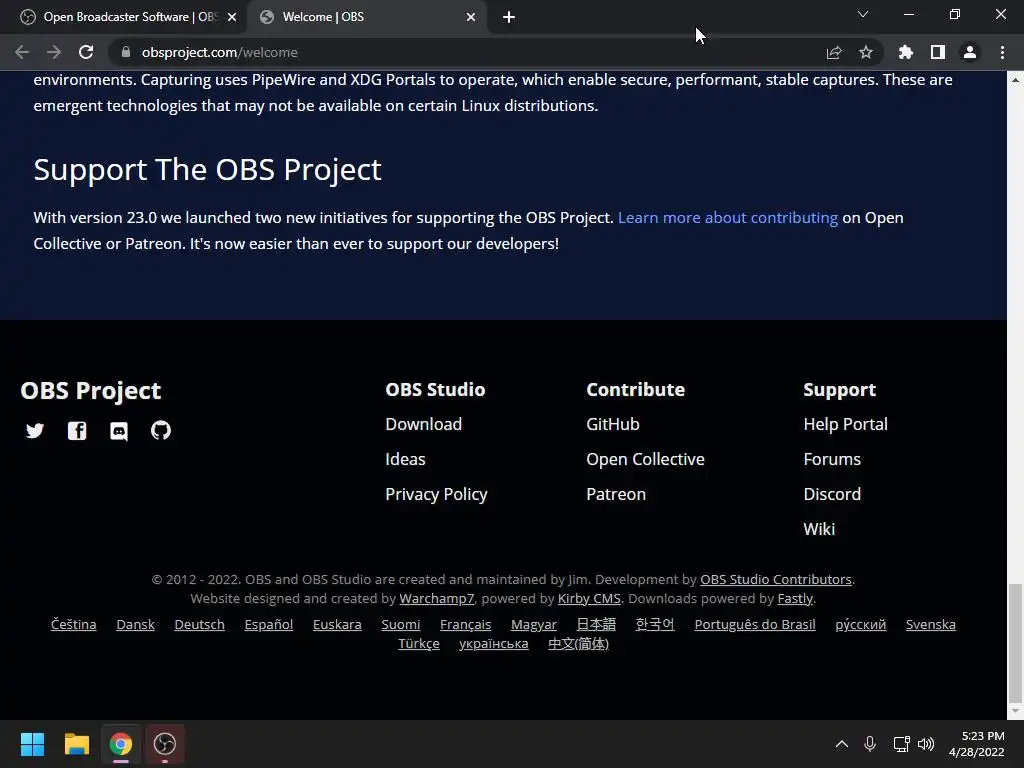Open the volume tray icon
Screen dimensions: 1024x768
click(x=926, y=744)
